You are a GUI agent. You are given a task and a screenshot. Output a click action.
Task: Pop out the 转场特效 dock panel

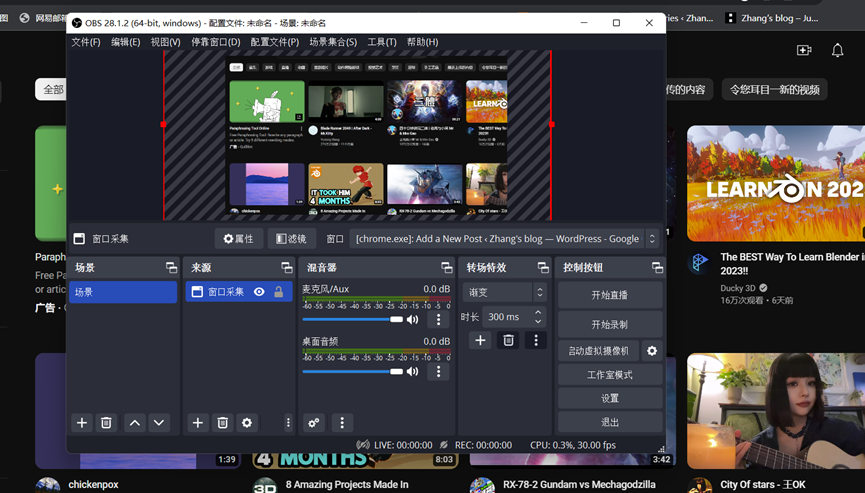pyautogui.click(x=543, y=267)
